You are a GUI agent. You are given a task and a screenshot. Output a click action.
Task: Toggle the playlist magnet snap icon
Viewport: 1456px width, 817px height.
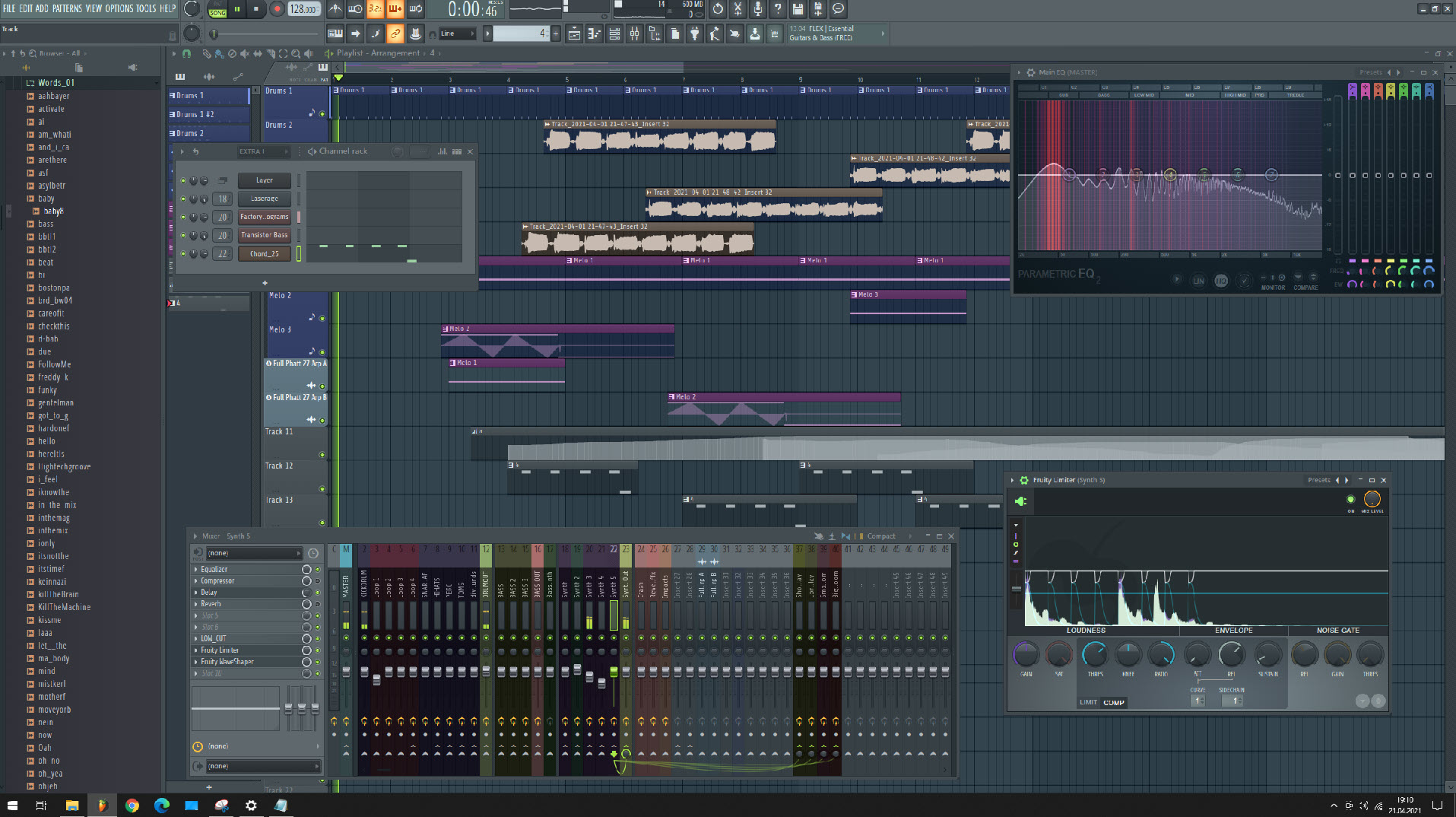tap(186, 54)
